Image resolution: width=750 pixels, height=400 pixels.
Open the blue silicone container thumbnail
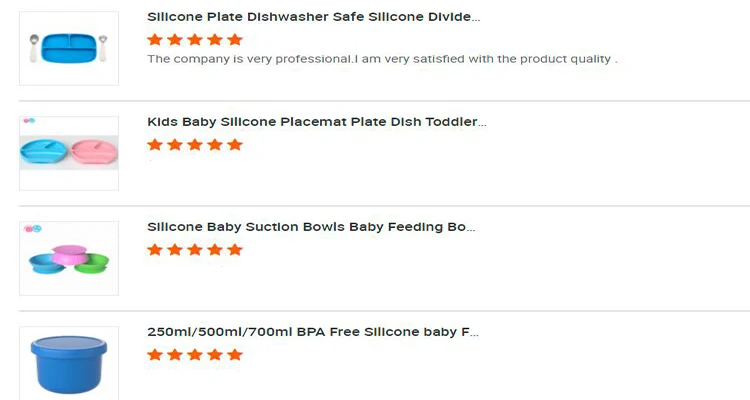tap(69, 363)
